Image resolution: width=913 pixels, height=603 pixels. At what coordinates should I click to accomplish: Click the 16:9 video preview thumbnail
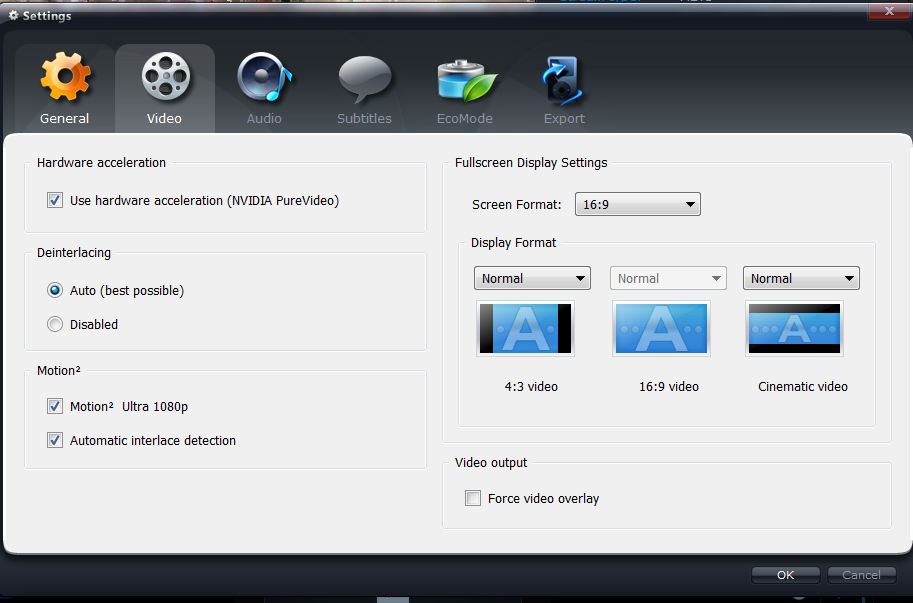(661, 328)
